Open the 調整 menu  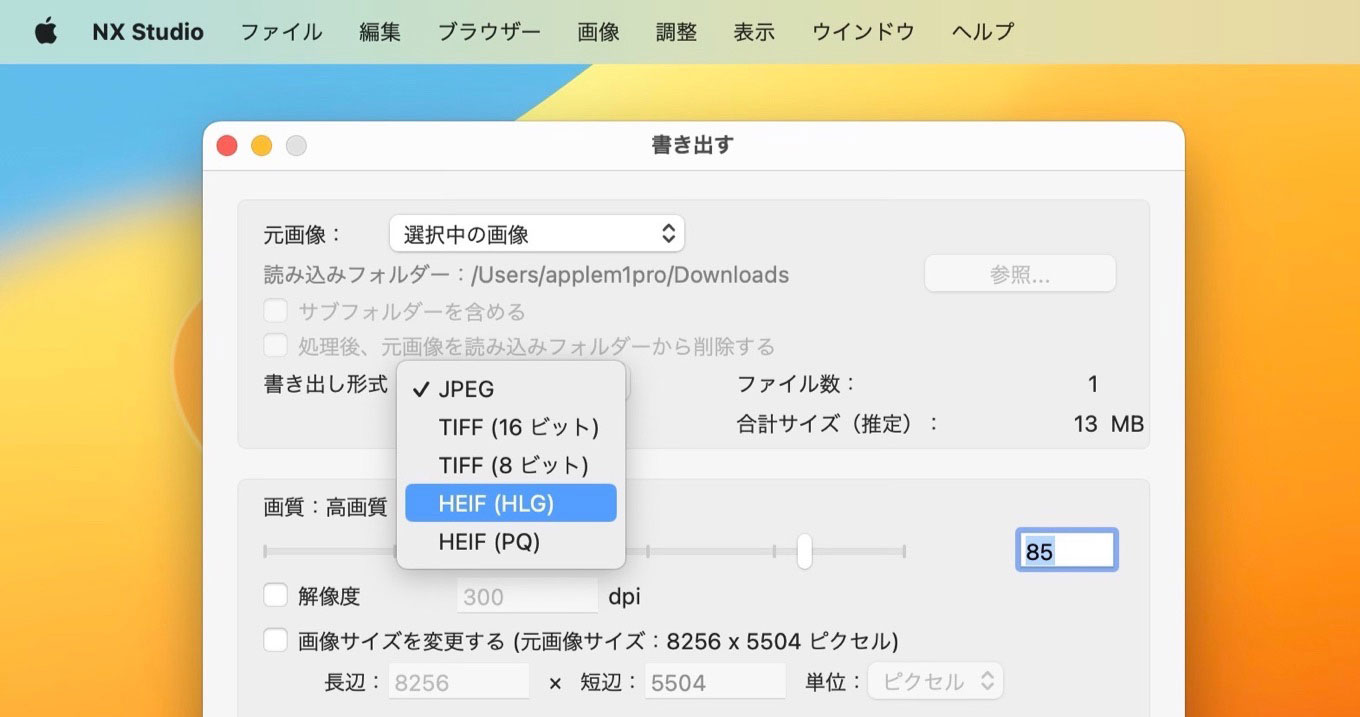point(676,32)
